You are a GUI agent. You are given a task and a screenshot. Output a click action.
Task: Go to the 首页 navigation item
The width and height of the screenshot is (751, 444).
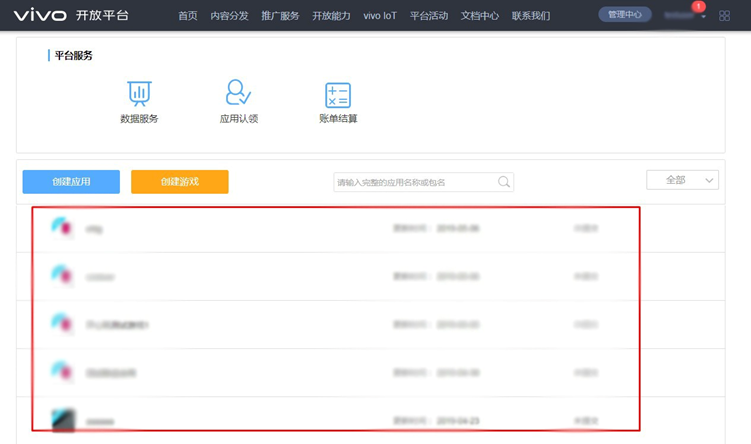click(187, 16)
